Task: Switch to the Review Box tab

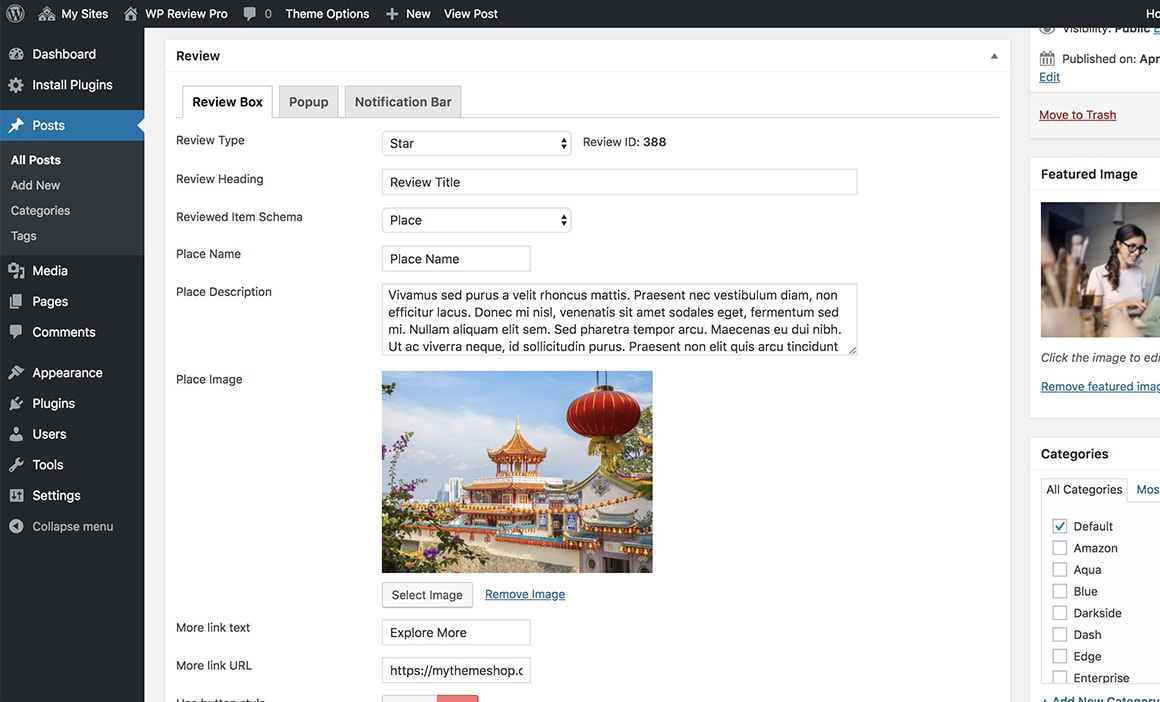Action: point(227,102)
